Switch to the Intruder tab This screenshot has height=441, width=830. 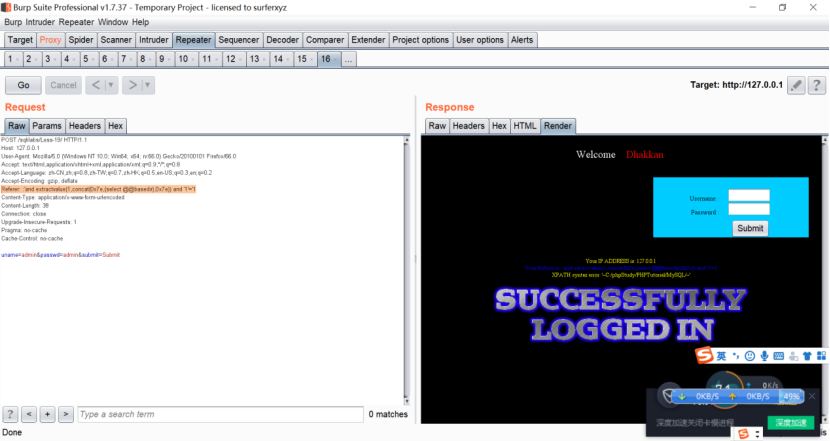coord(154,40)
